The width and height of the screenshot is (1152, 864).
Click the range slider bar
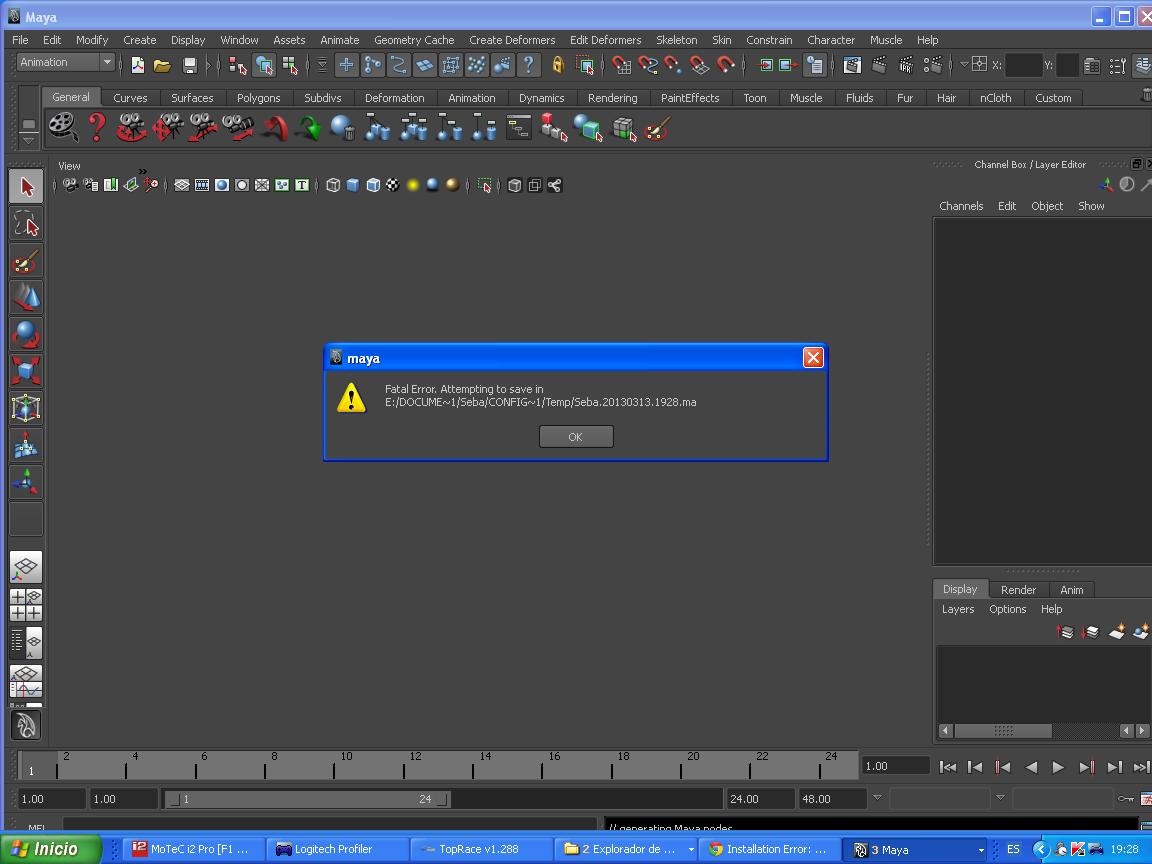click(306, 799)
